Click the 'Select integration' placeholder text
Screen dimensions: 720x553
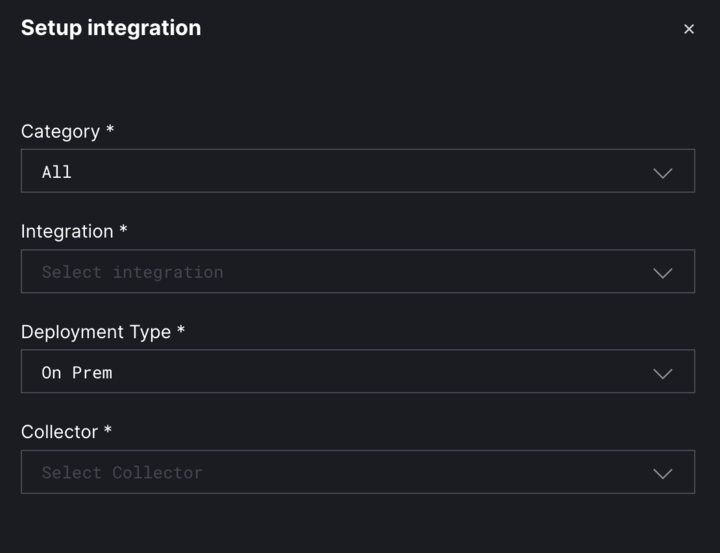click(132, 272)
